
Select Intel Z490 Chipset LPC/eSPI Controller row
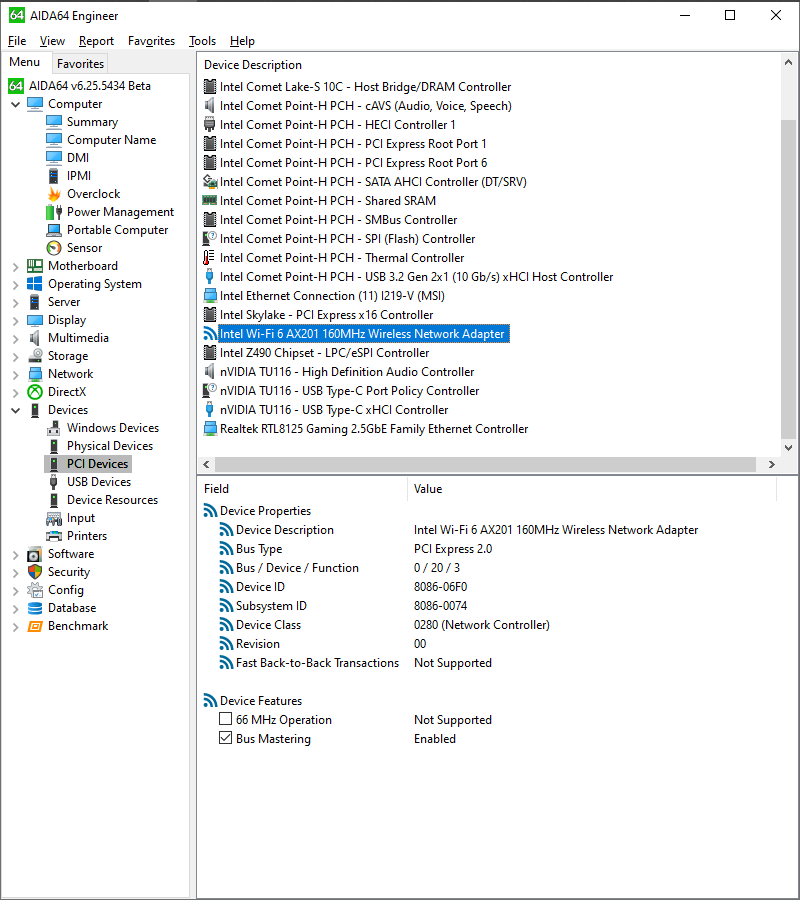coord(324,353)
